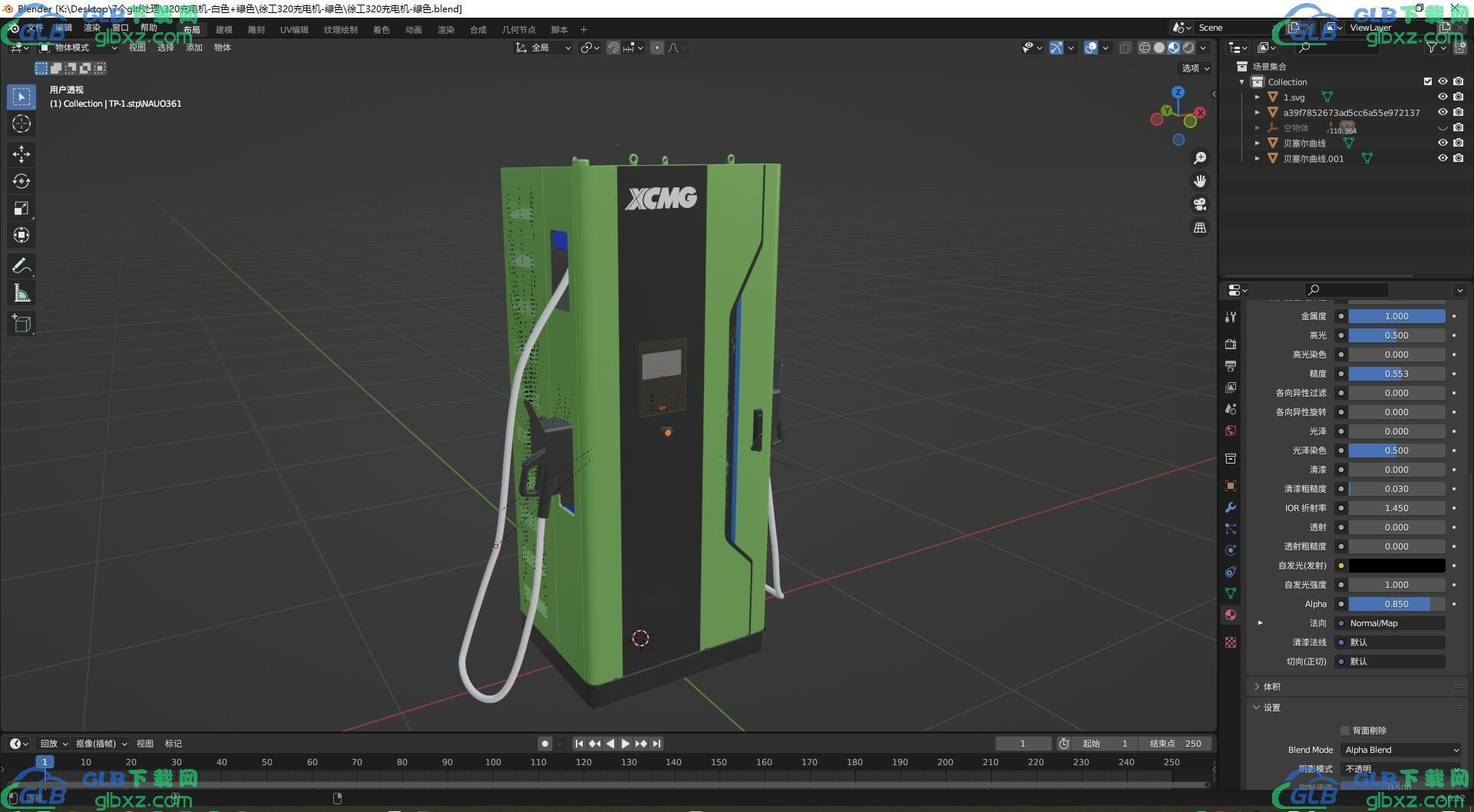Open the Object Constraints tab icon

coord(1231,572)
